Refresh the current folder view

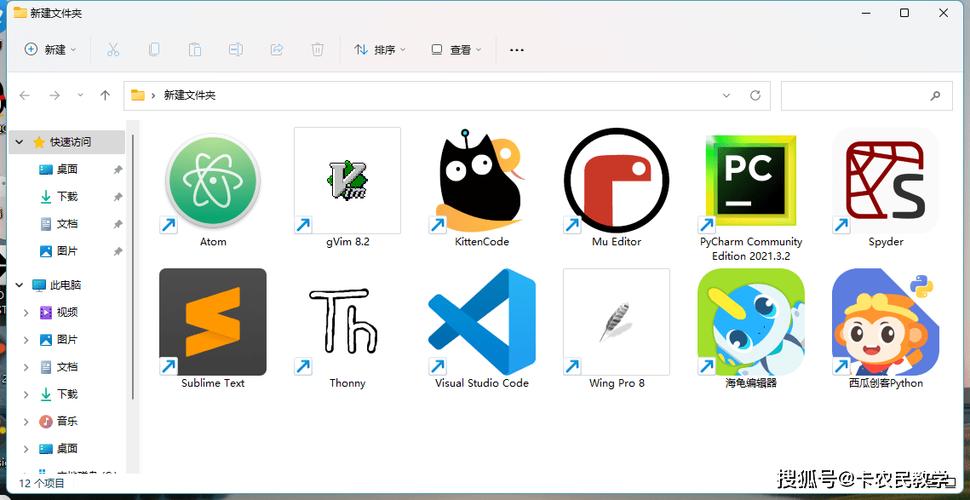[x=755, y=95]
